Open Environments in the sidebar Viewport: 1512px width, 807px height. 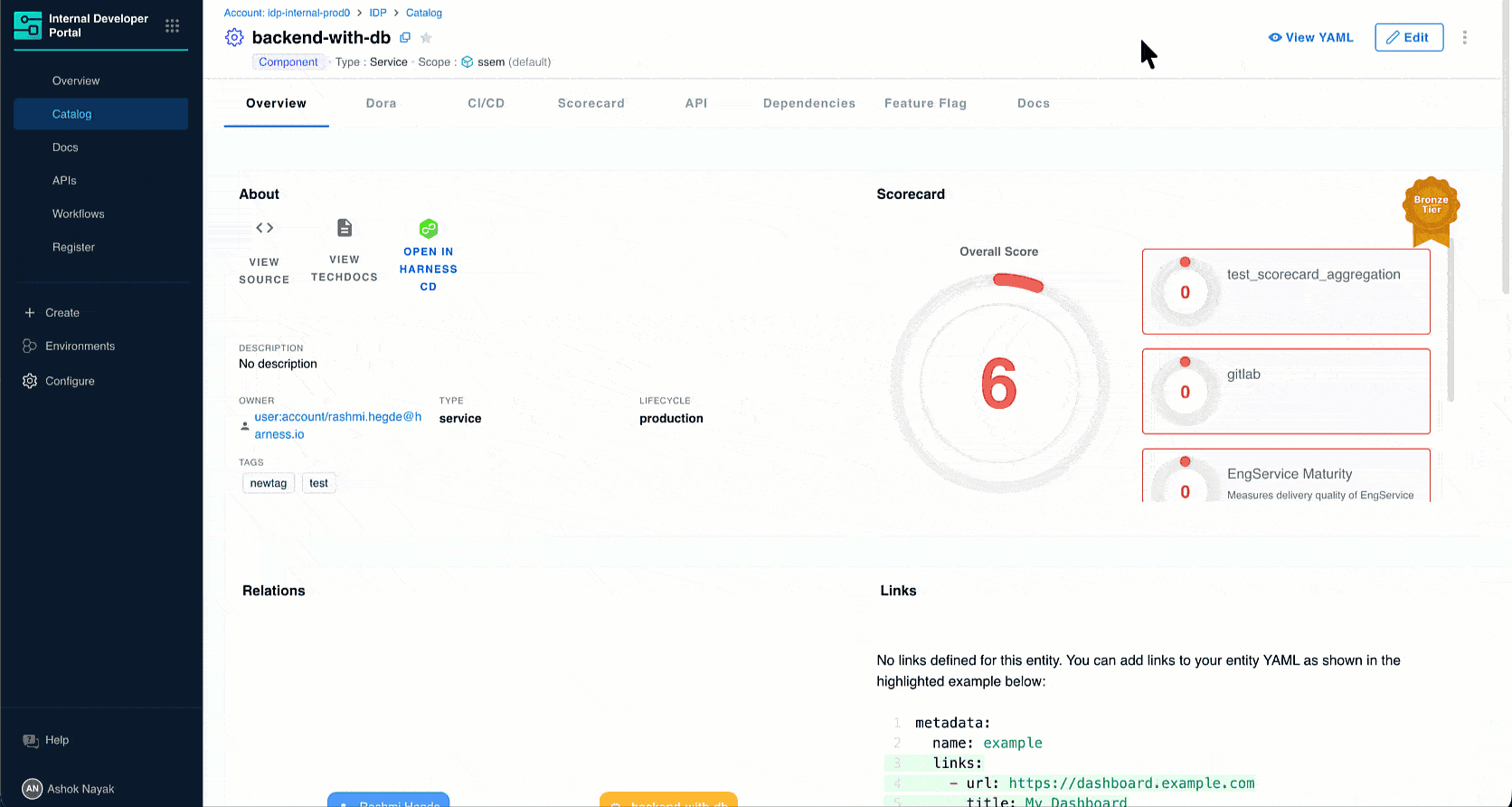pos(80,347)
